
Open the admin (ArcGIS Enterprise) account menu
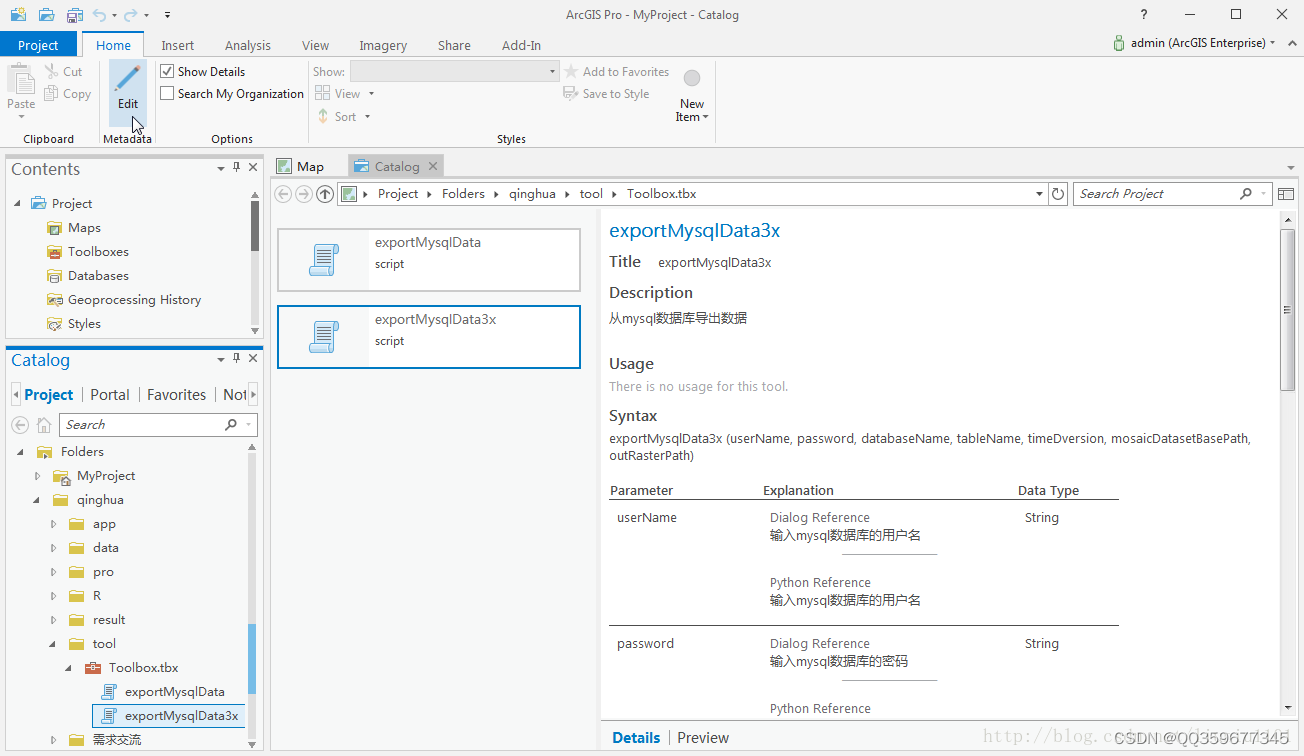pyautogui.click(x=1195, y=43)
